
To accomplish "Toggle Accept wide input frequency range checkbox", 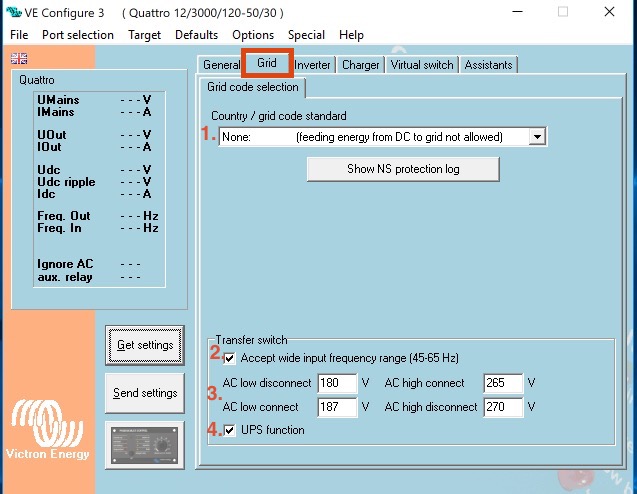I will (231, 358).
